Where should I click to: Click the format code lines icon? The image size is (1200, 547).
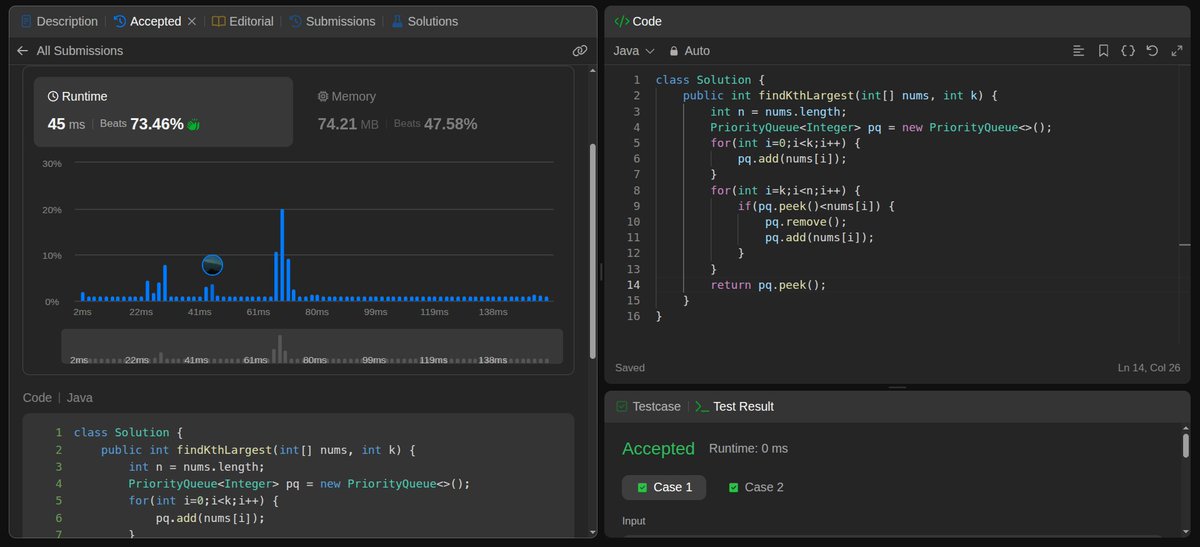point(1078,50)
